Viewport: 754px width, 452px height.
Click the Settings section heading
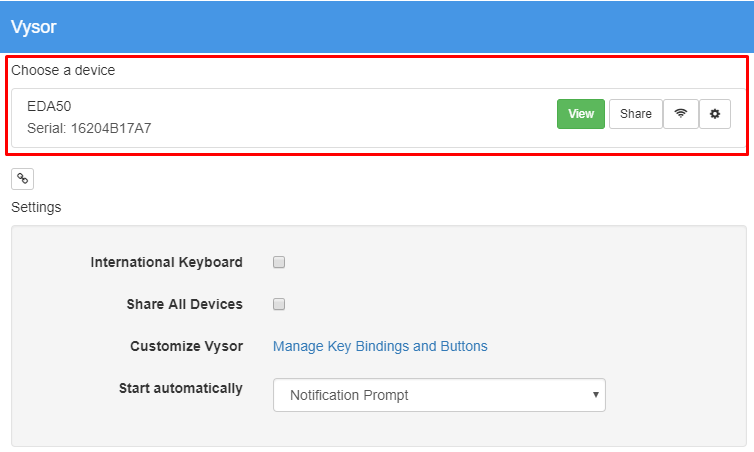[x=36, y=207]
